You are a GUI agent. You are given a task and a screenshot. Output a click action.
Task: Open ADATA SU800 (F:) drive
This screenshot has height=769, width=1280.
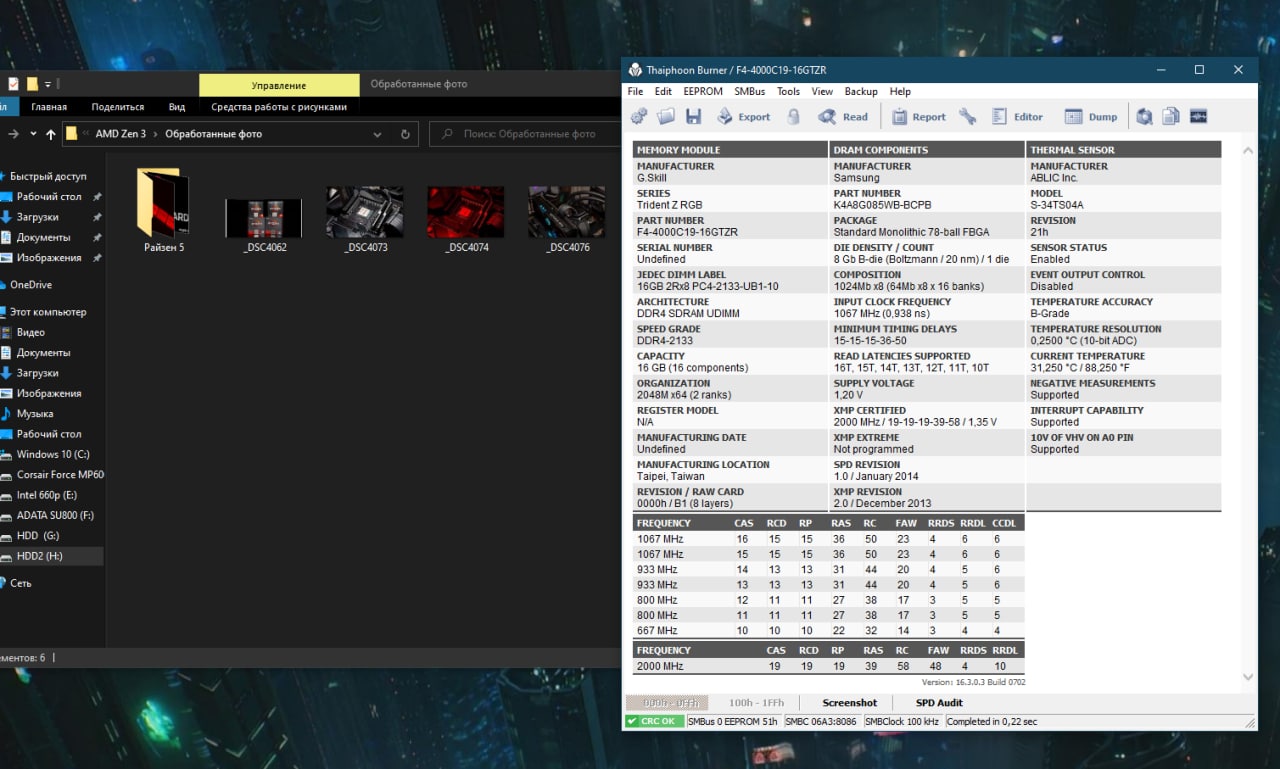coord(55,515)
